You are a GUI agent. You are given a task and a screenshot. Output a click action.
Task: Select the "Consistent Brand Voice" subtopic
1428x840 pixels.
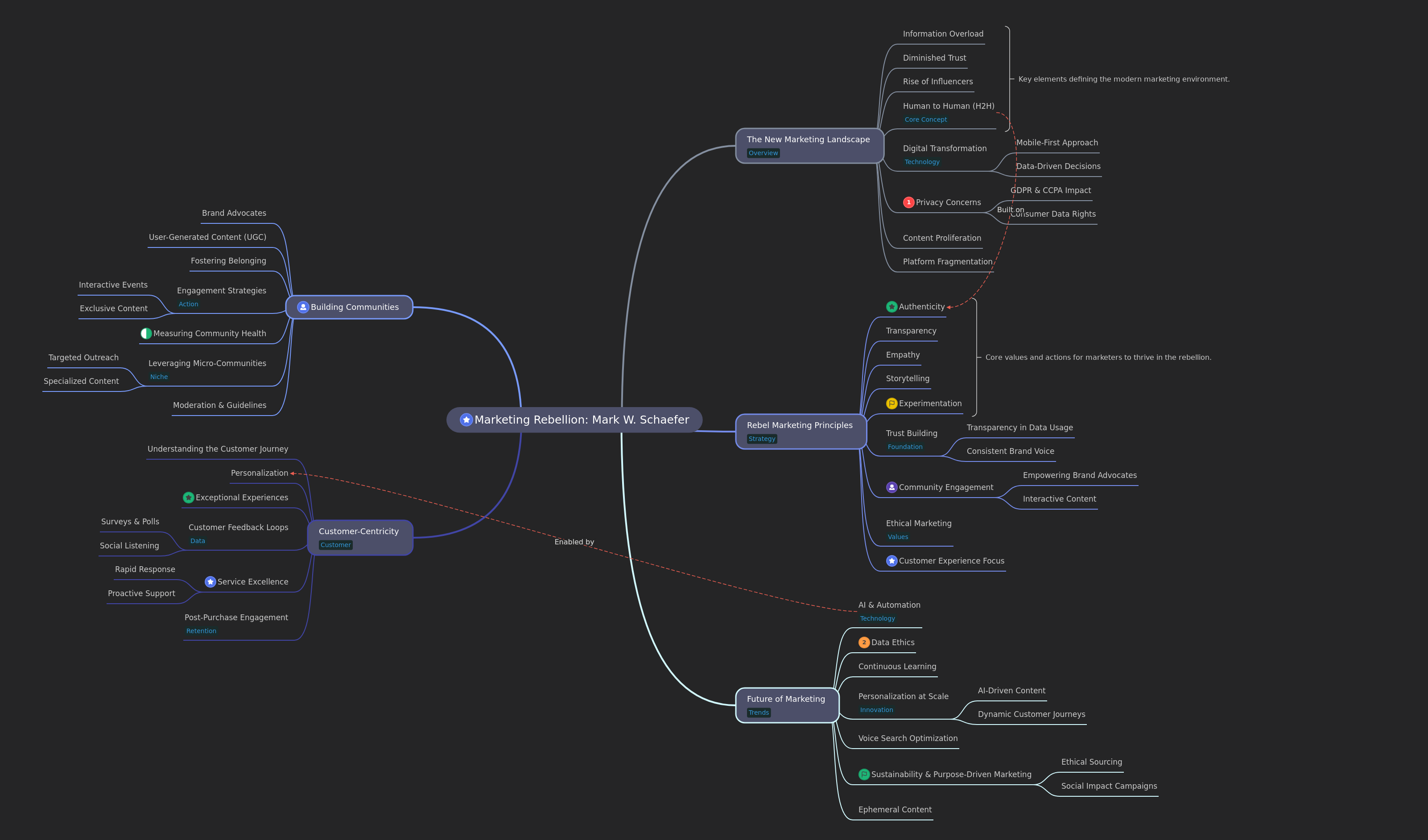1011,452
